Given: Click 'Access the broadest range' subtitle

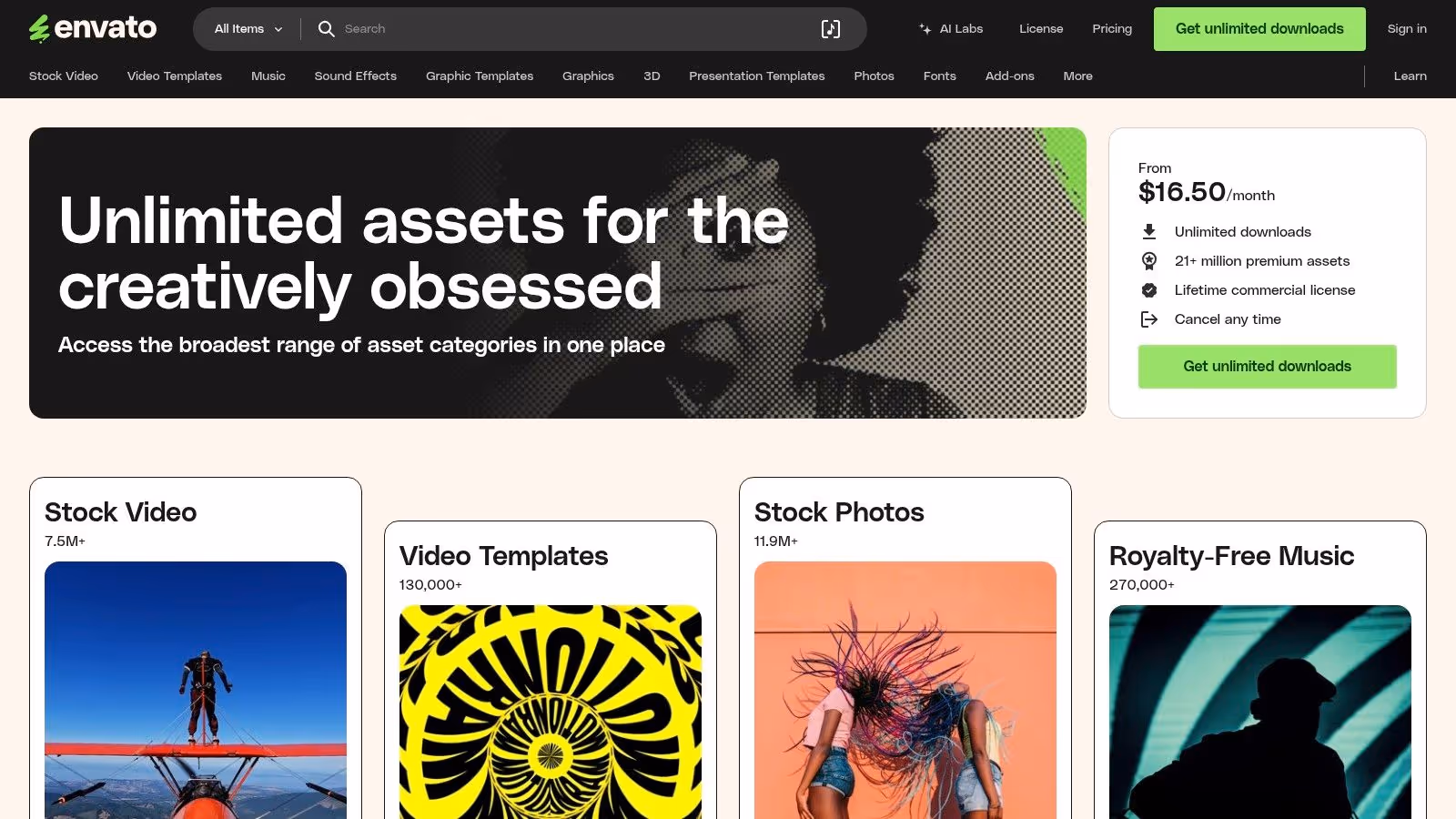Looking at the screenshot, I should [361, 345].
